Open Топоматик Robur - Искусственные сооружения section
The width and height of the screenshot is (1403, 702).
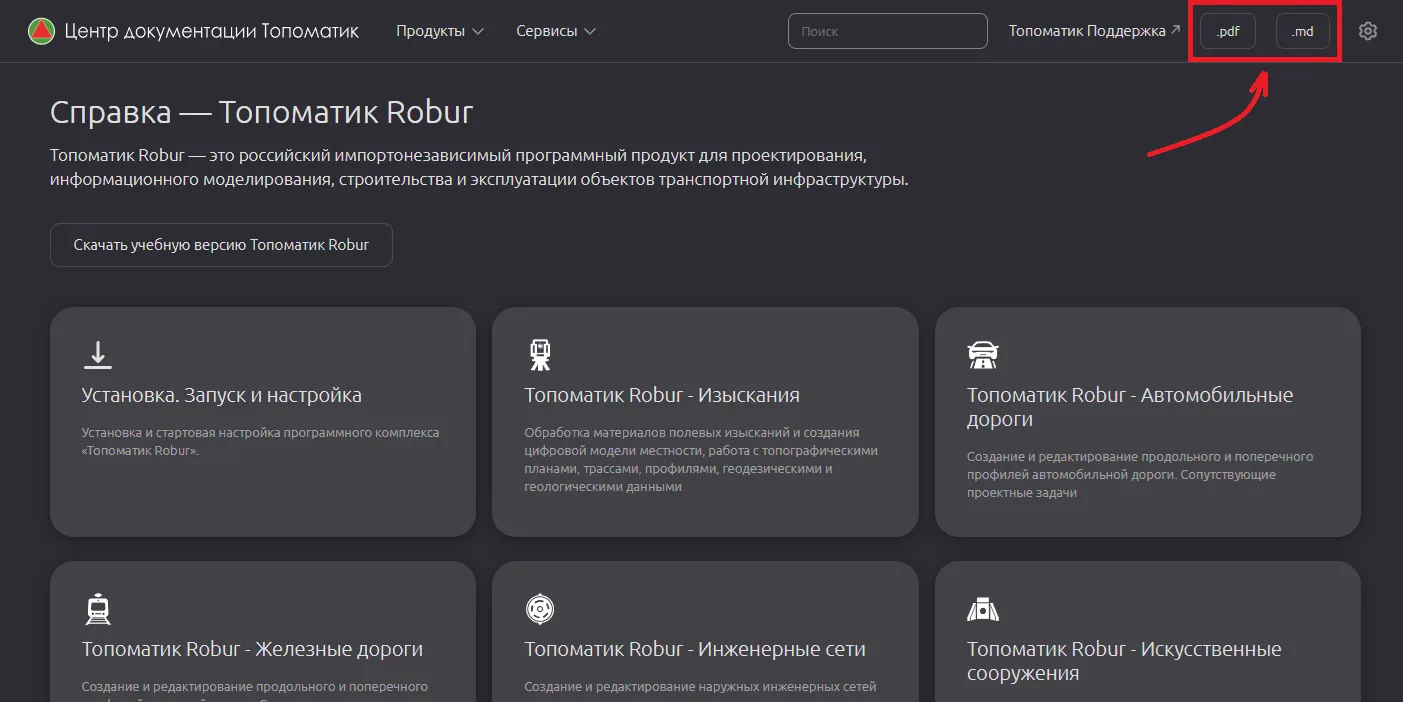pos(1148,632)
